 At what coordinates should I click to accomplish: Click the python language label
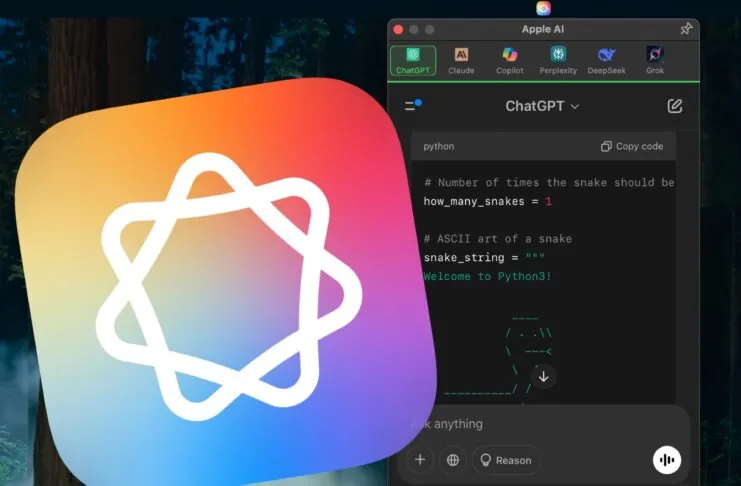tap(439, 146)
